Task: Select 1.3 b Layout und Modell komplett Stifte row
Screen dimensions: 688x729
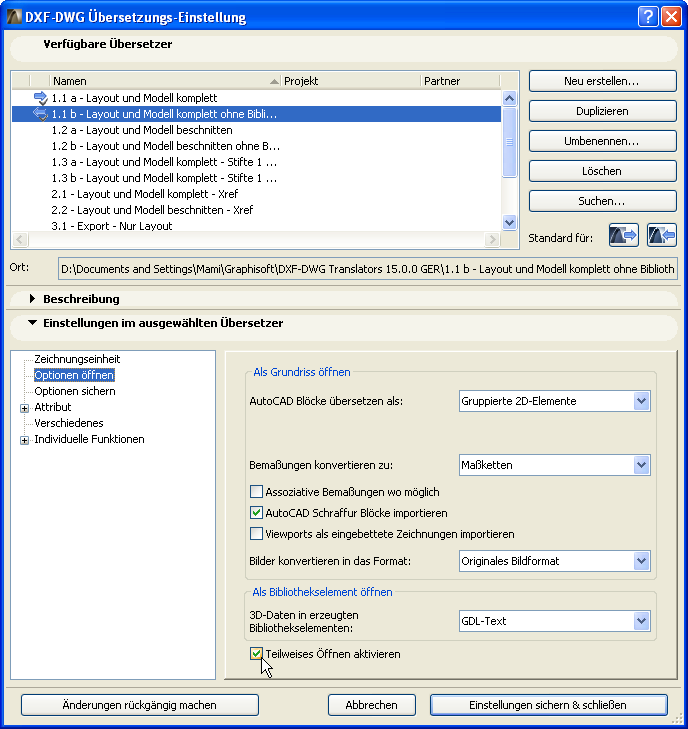Action: [x=256, y=178]
